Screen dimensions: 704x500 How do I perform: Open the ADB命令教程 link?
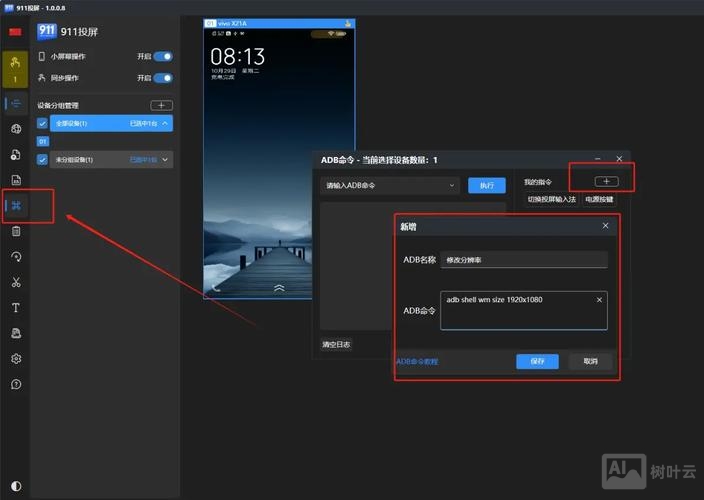click(417, 361)
